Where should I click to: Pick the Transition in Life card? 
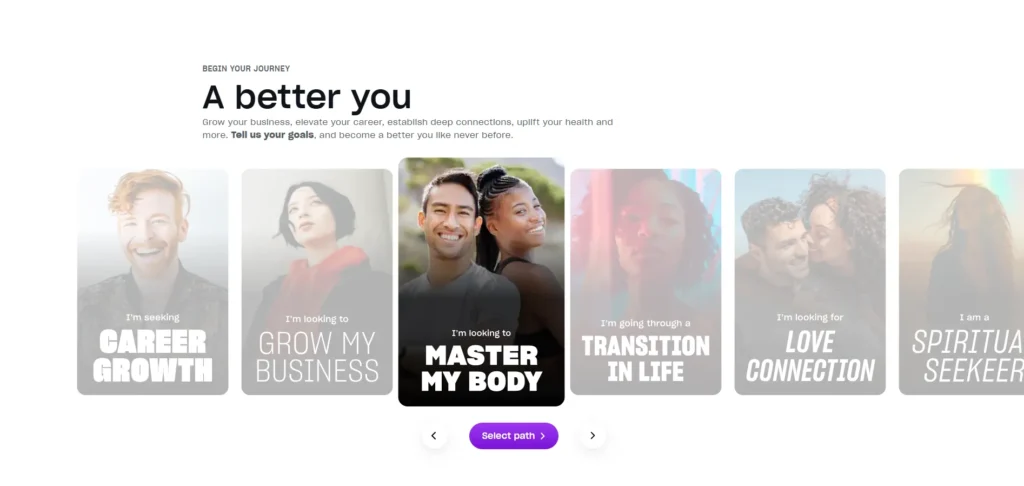point(646,282)
